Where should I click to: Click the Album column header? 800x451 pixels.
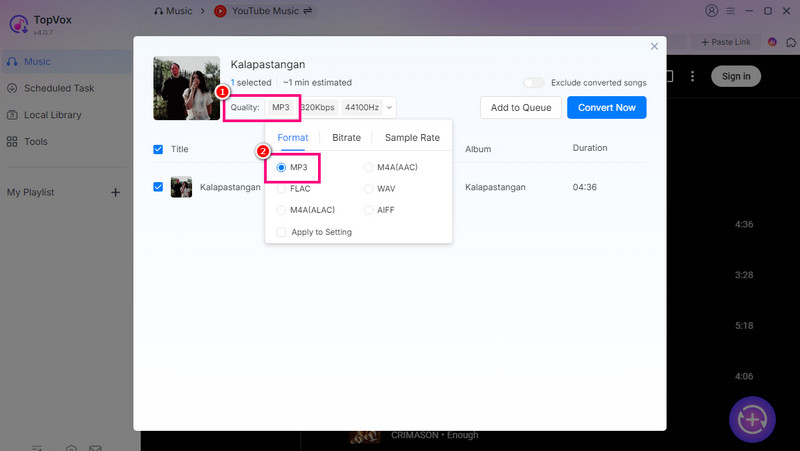(478, 149)
